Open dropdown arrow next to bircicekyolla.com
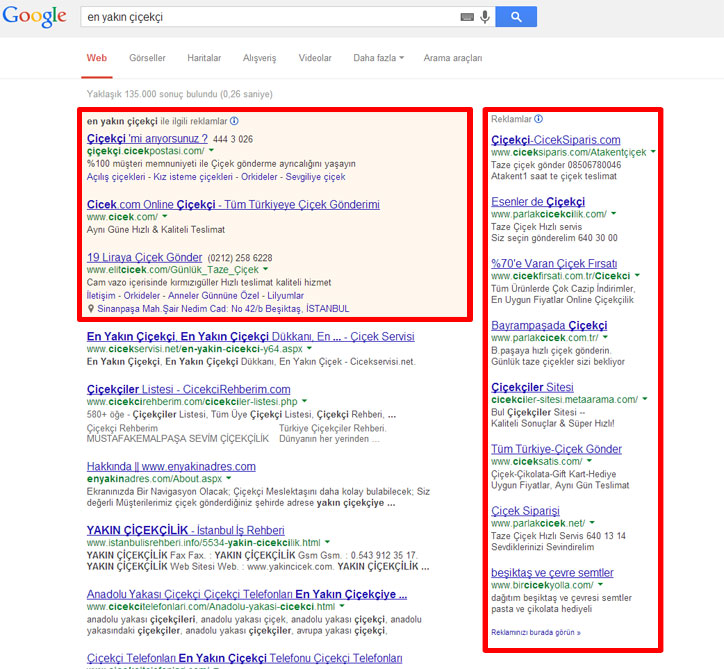Image resolution: width=724 pixels, height=669 pixels. coord(600,585)
